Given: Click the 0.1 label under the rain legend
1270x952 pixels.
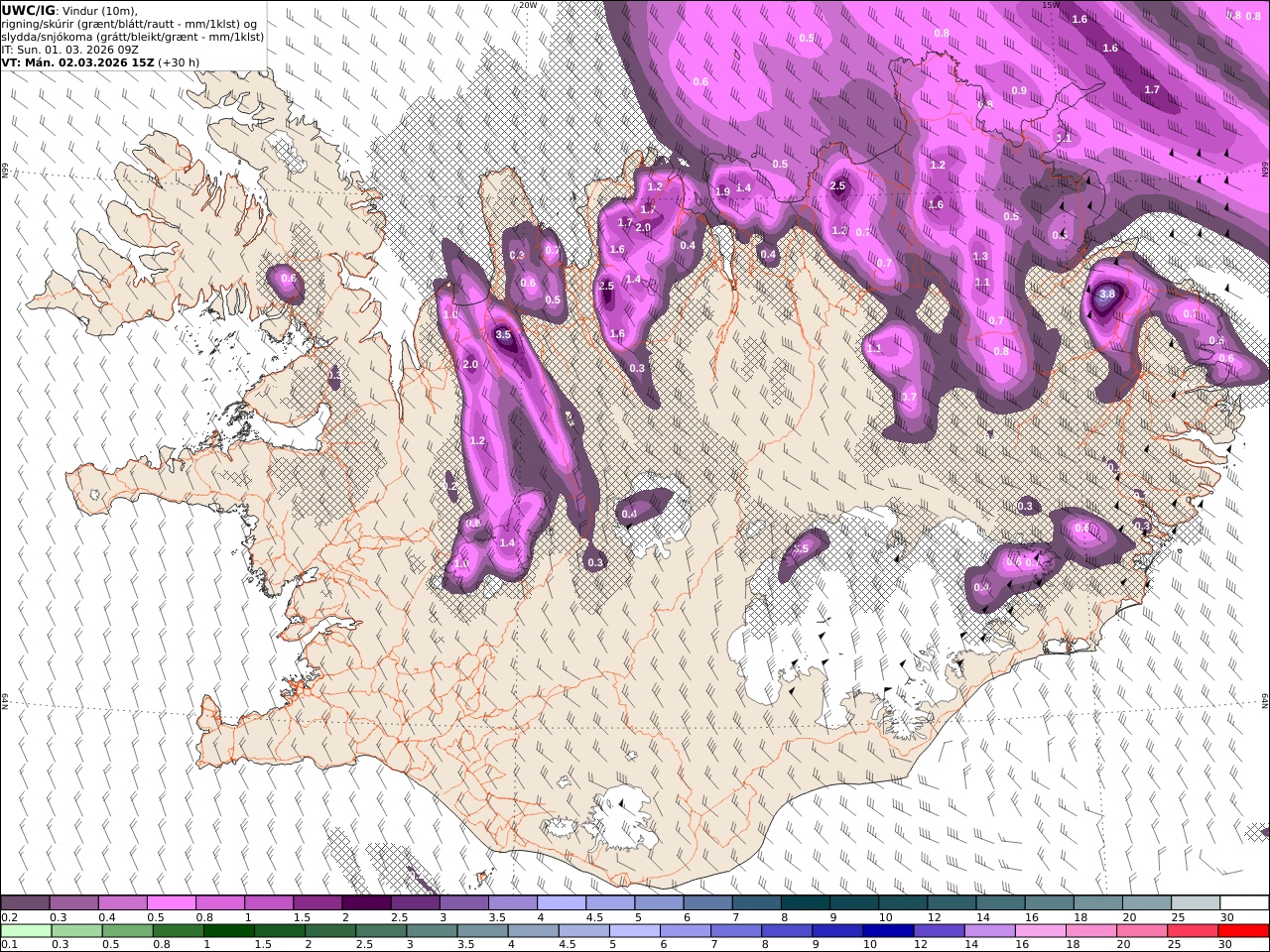Looking at the screenshot, I should 8,944.
